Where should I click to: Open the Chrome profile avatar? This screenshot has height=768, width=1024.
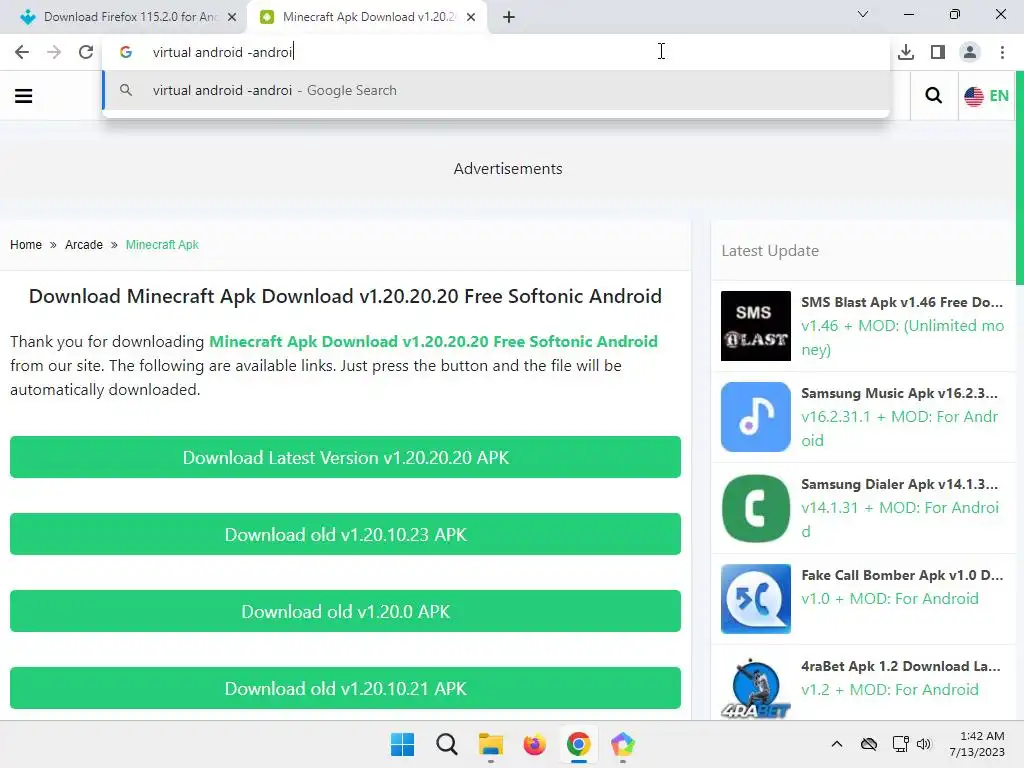pyautogui.click(x=970, y=52)
